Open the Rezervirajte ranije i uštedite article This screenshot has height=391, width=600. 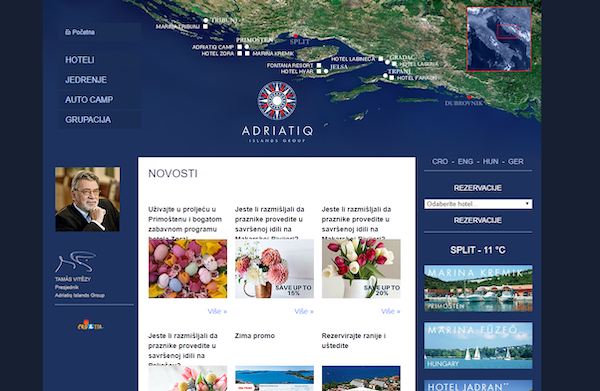pyautogui.click(x=354, y=340)
